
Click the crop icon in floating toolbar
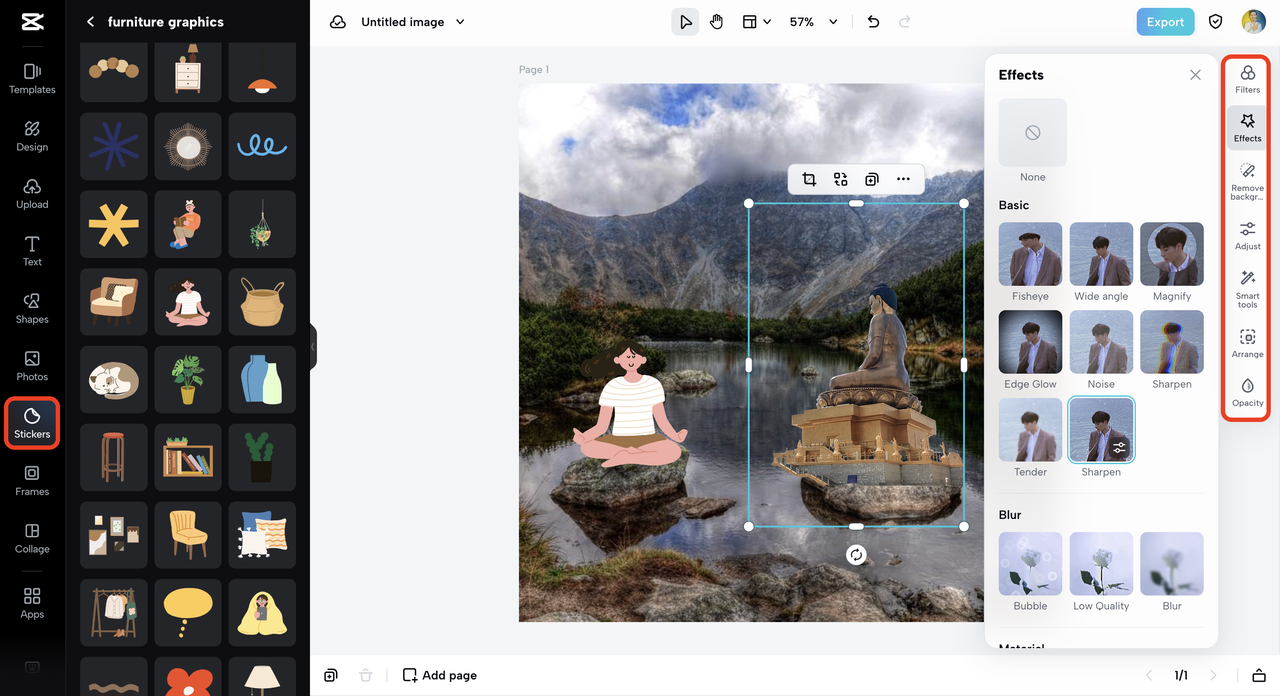pyautogui.click(x=809, y=179)
